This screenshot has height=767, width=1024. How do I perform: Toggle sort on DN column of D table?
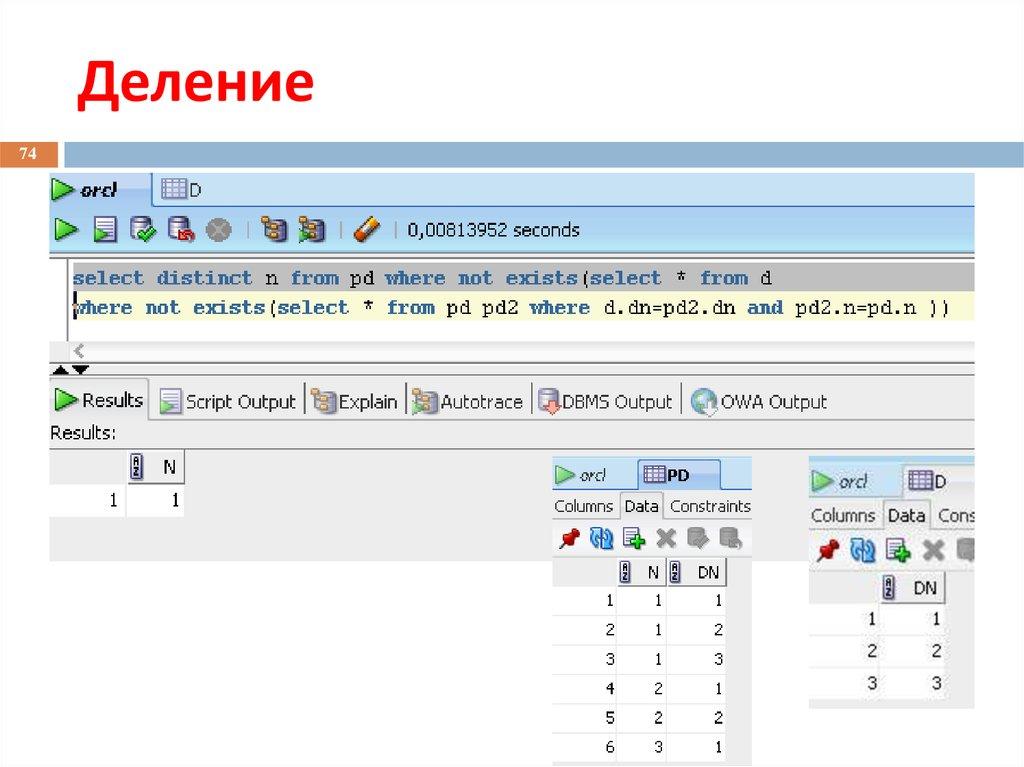click(913, 588)
